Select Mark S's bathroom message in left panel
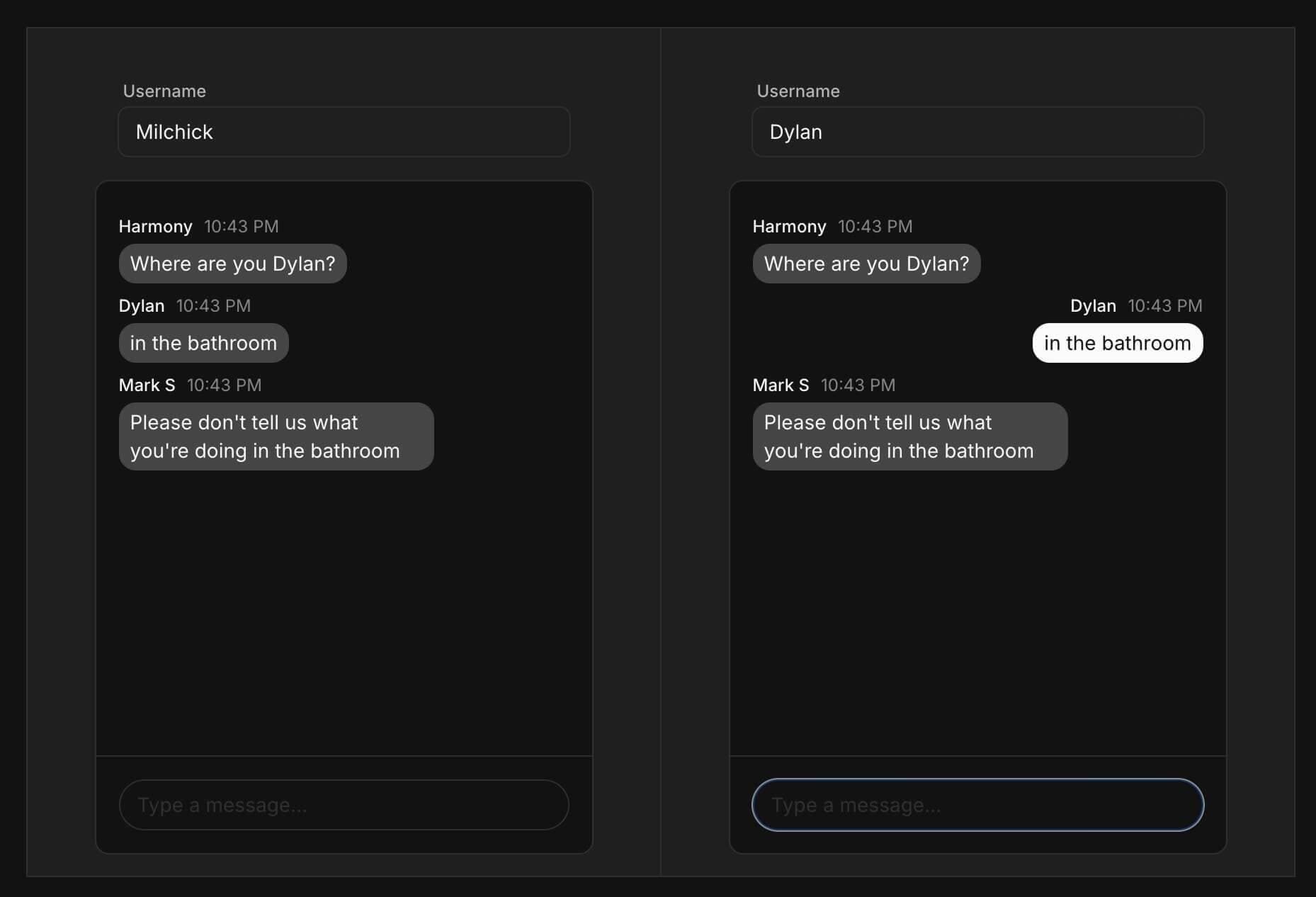 [x=276, y=436]
